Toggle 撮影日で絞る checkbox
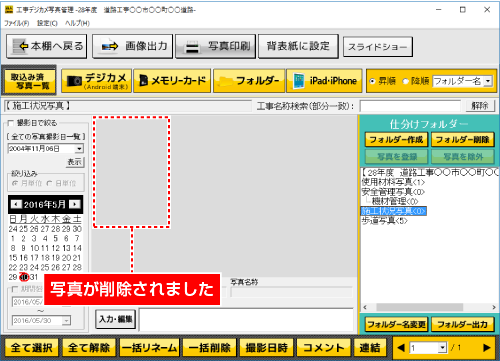Image resolution: width=500 pixels, height=361 pixels. 11,123
